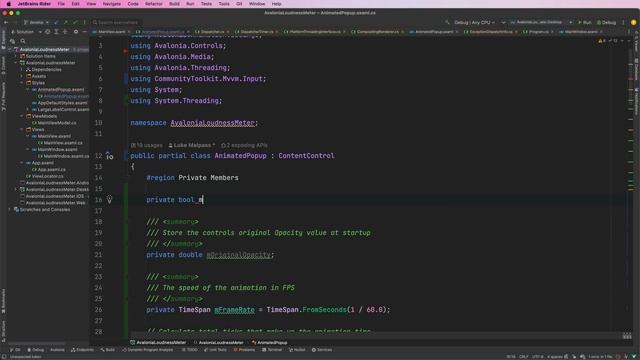
Task: Click the expand all icon in Solution panel
Action: (x=56, y=31)
